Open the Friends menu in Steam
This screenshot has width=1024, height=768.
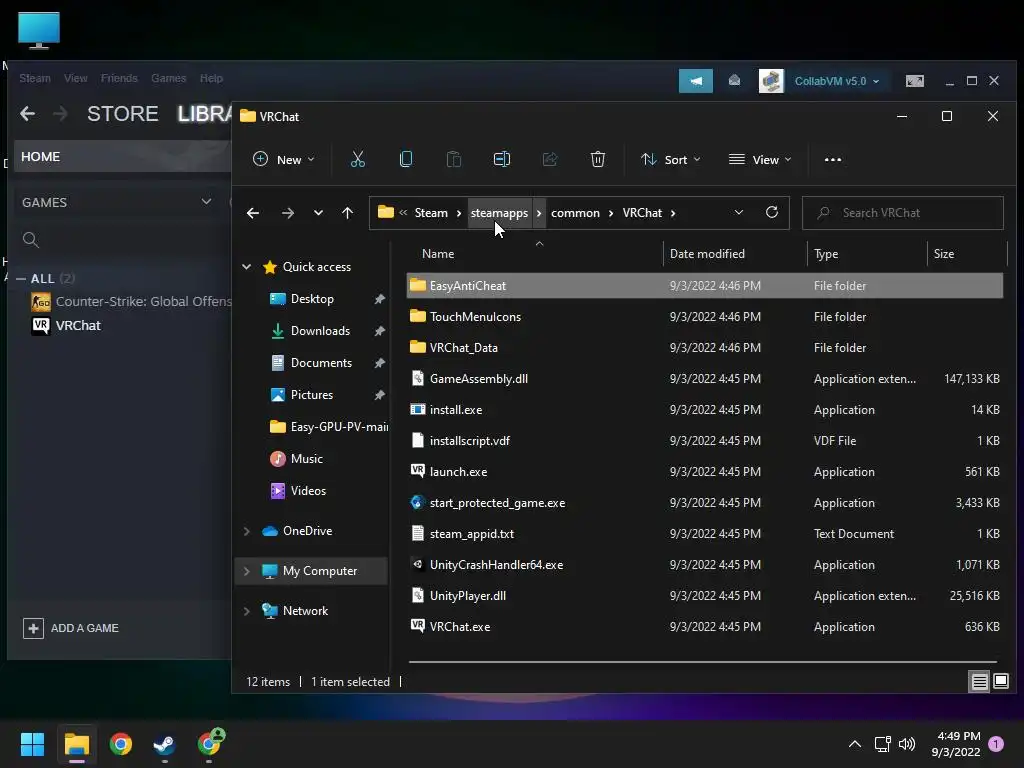tap(119, 78)
